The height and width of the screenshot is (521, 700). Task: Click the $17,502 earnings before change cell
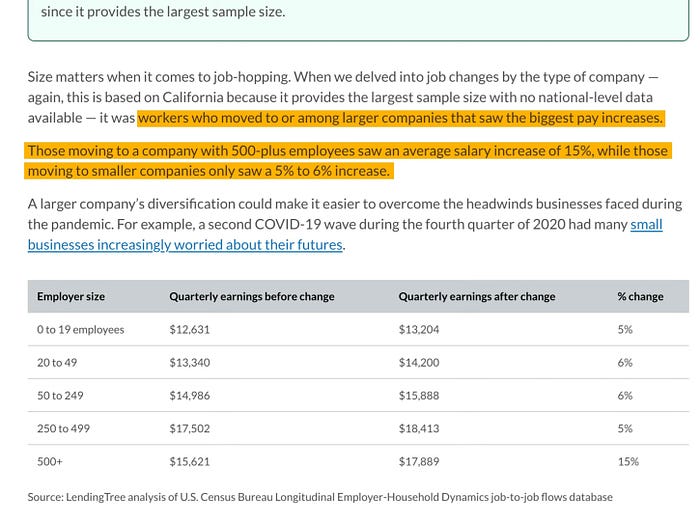190,429
